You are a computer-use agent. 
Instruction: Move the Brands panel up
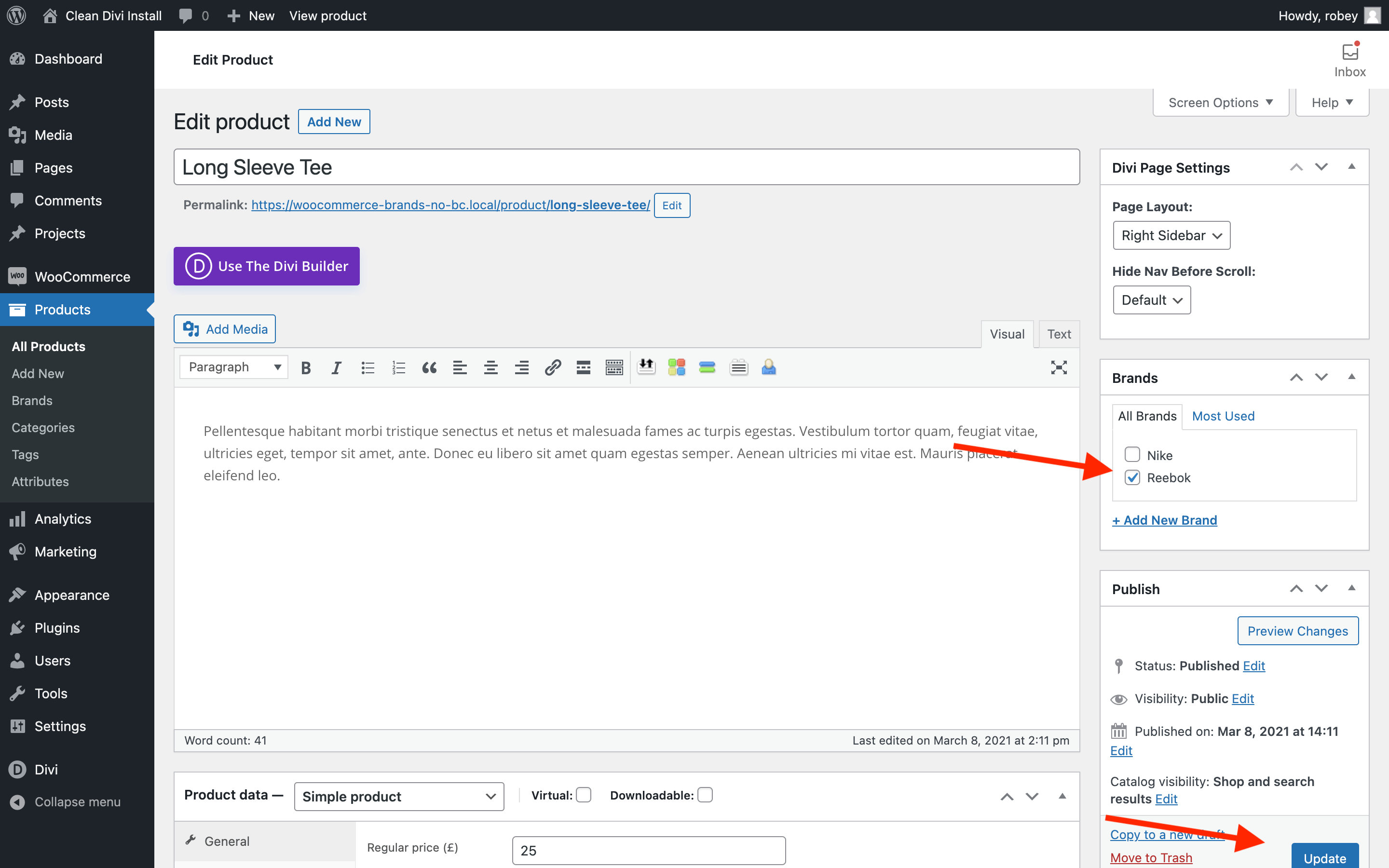pos(1296,377)
